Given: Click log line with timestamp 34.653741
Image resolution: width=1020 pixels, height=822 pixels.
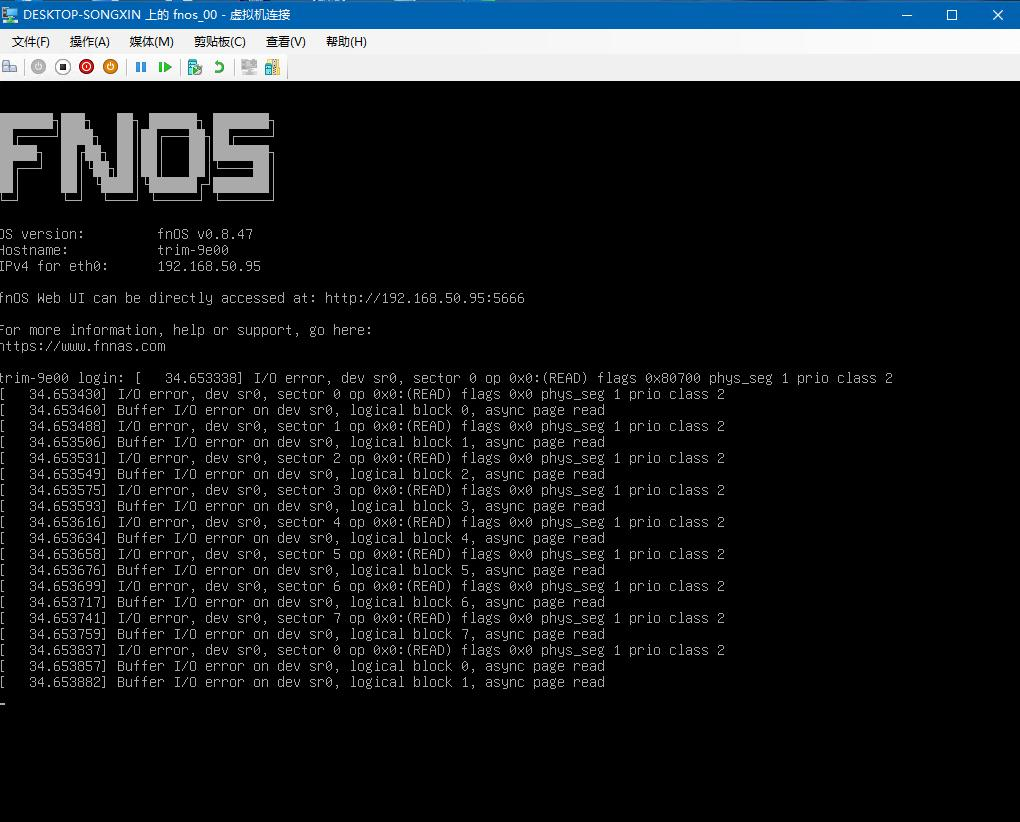Looking at the screenshot, I should (362, 618).
